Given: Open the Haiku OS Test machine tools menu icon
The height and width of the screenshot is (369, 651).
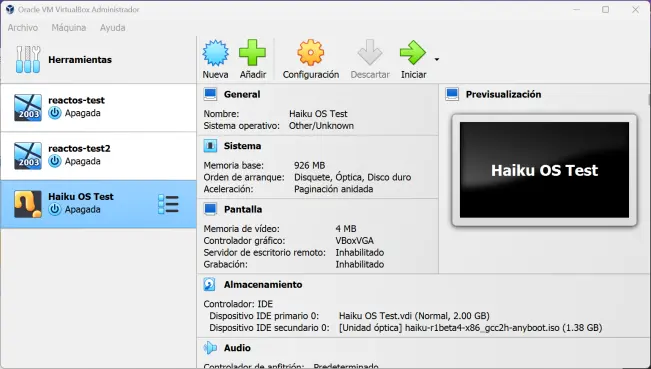Looking at the screenshot, I should tap(168, 204).
